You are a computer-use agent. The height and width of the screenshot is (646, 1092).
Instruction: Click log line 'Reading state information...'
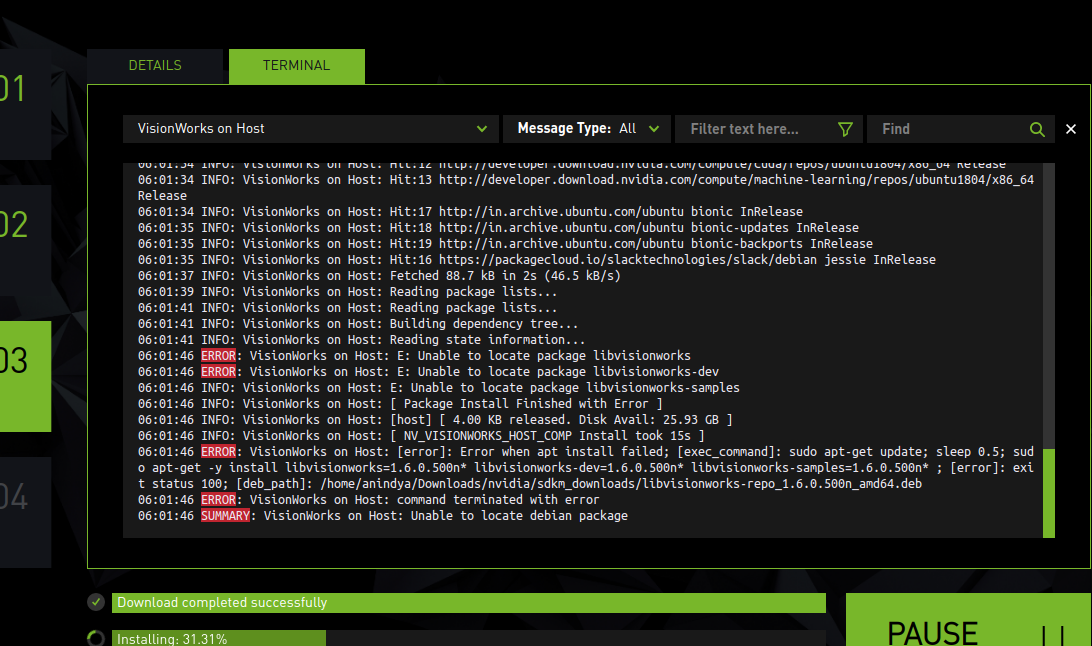(361, 340)
